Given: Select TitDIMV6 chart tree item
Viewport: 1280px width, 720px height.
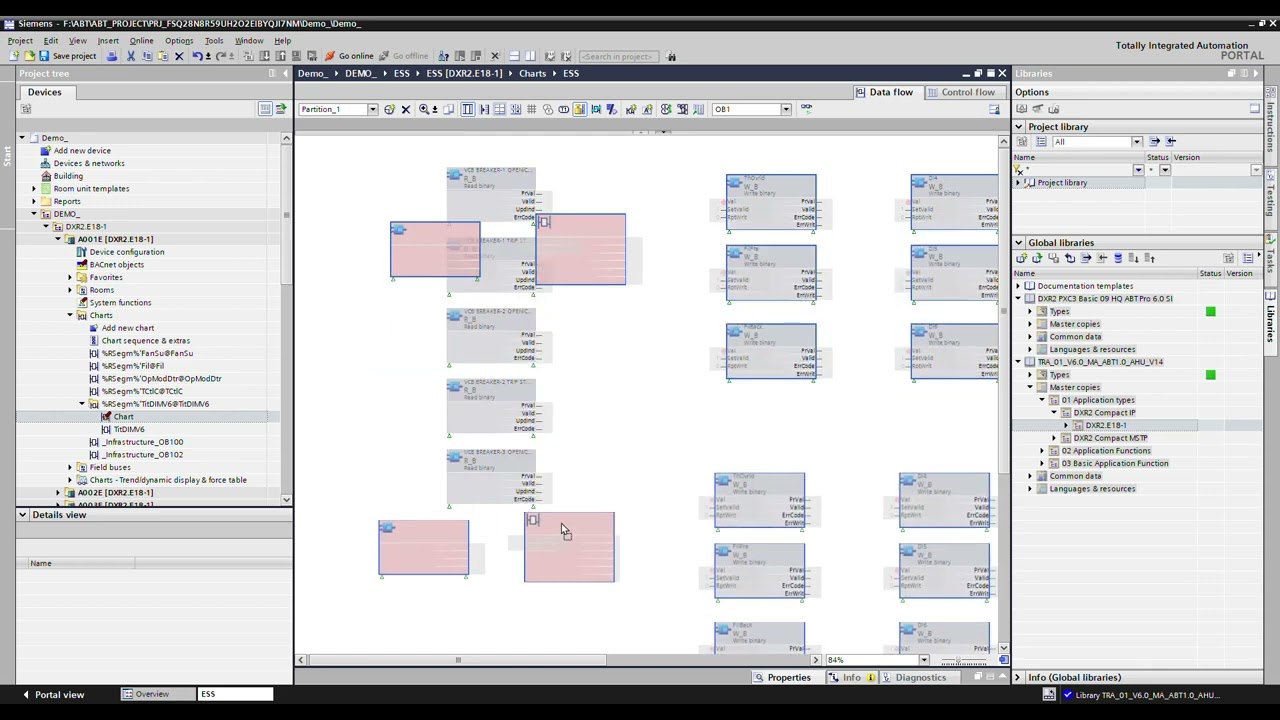Looking at the screenshot, I should (x=128, y=429).
